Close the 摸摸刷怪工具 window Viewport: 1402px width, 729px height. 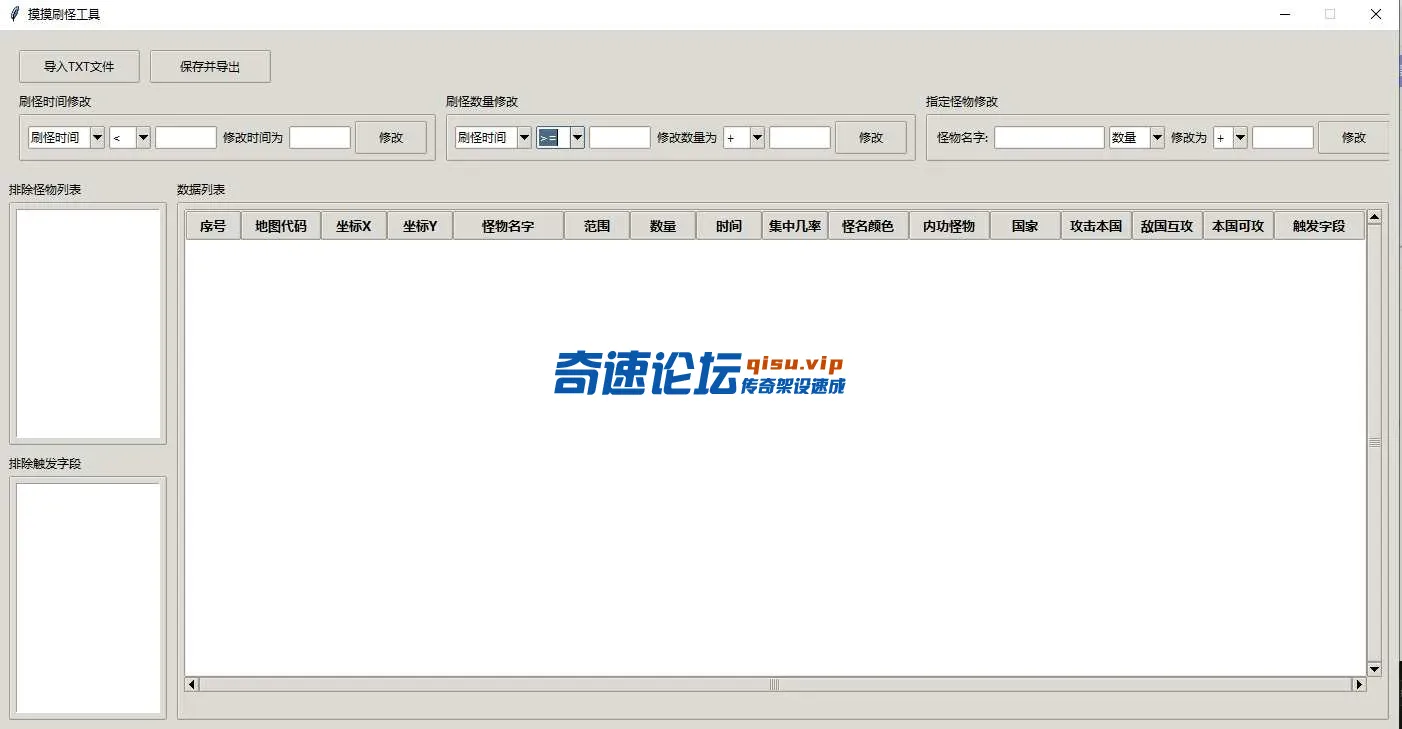tap(1376, 14)
